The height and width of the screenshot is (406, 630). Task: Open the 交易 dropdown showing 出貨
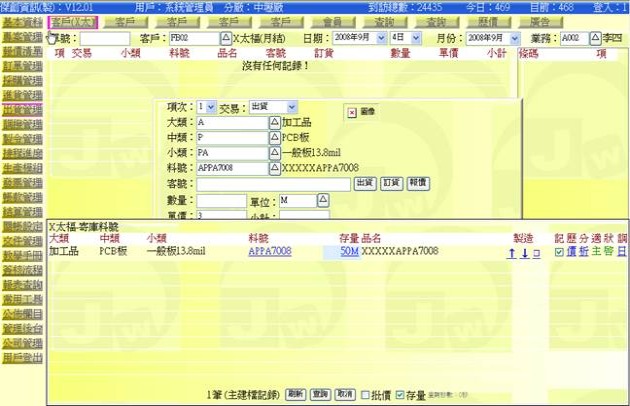(272, 106)
